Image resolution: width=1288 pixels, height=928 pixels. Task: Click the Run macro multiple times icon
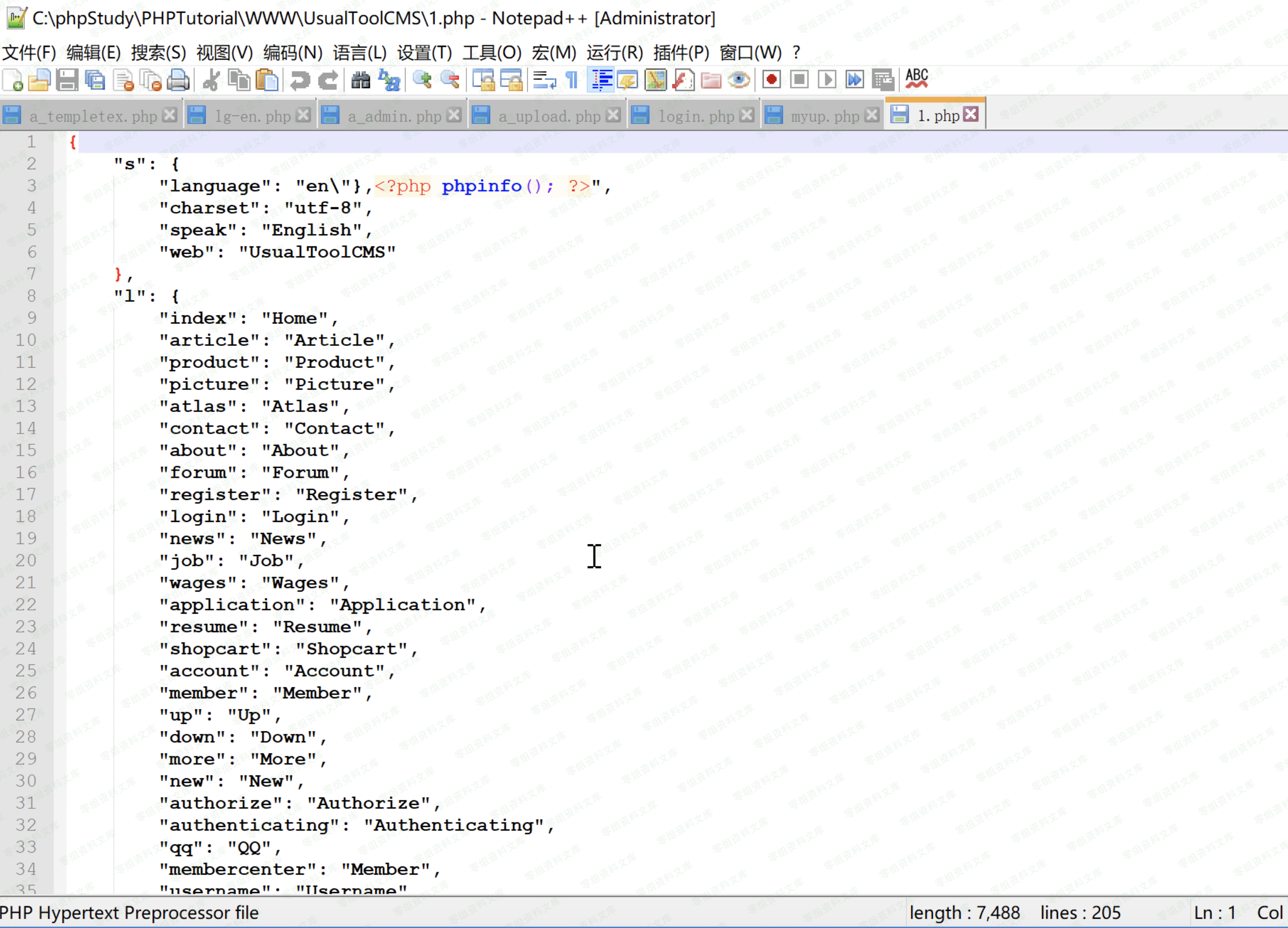pos(854,80)
